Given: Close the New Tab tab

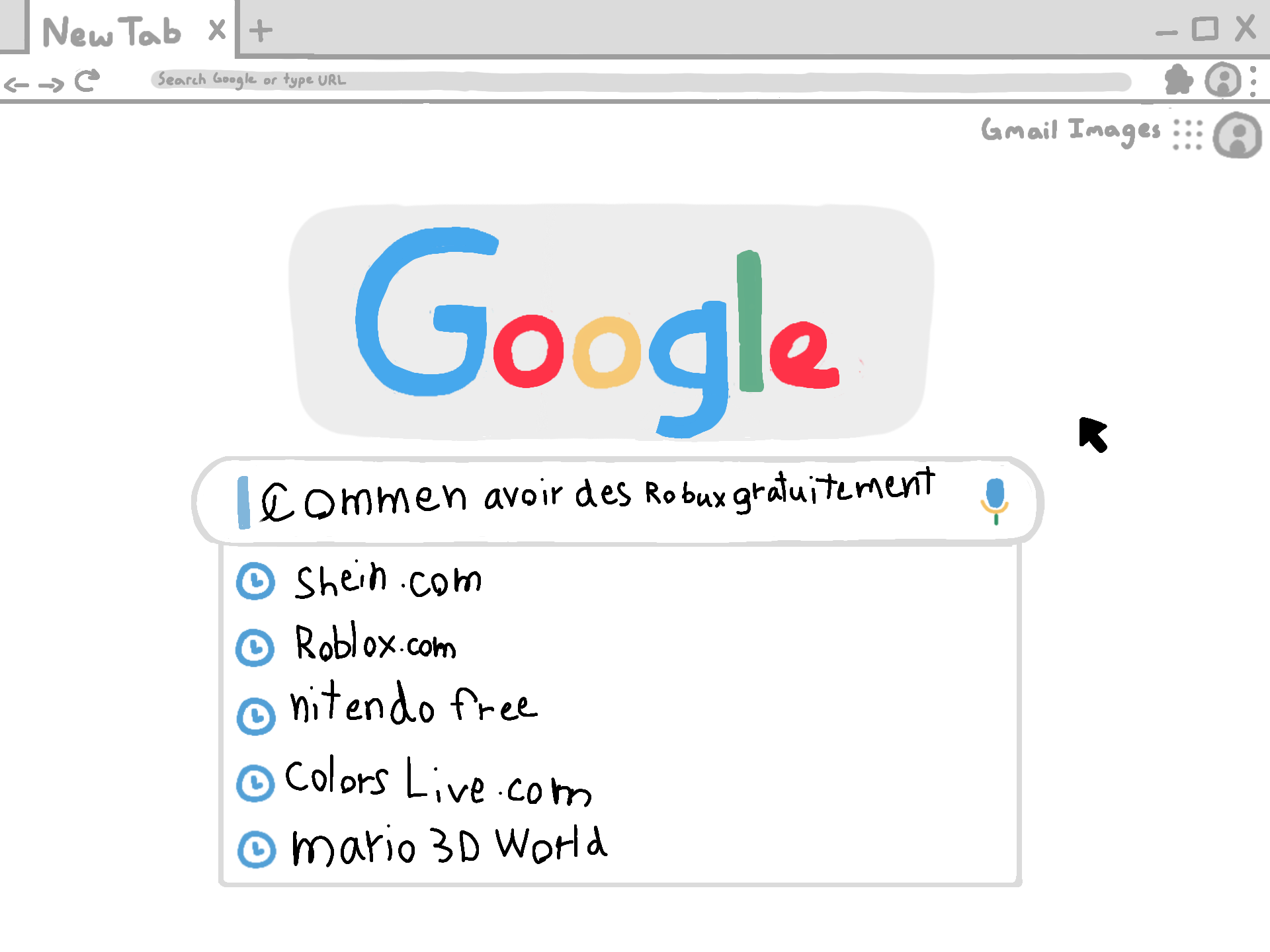Looking at the screenshot, I should coord(217,30).
